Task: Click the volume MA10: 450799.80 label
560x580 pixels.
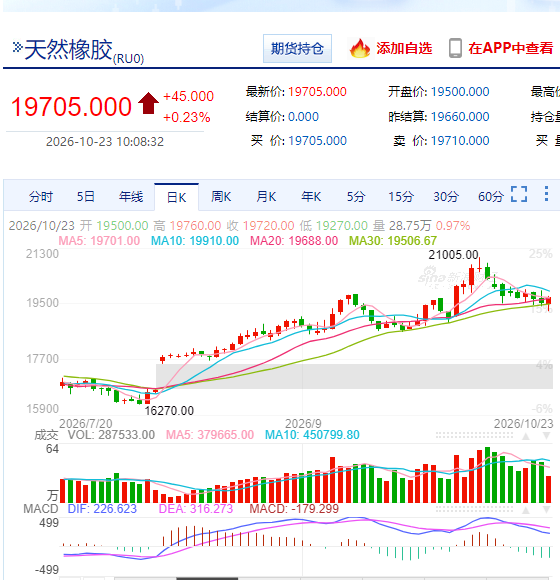Action: [312, 435]
